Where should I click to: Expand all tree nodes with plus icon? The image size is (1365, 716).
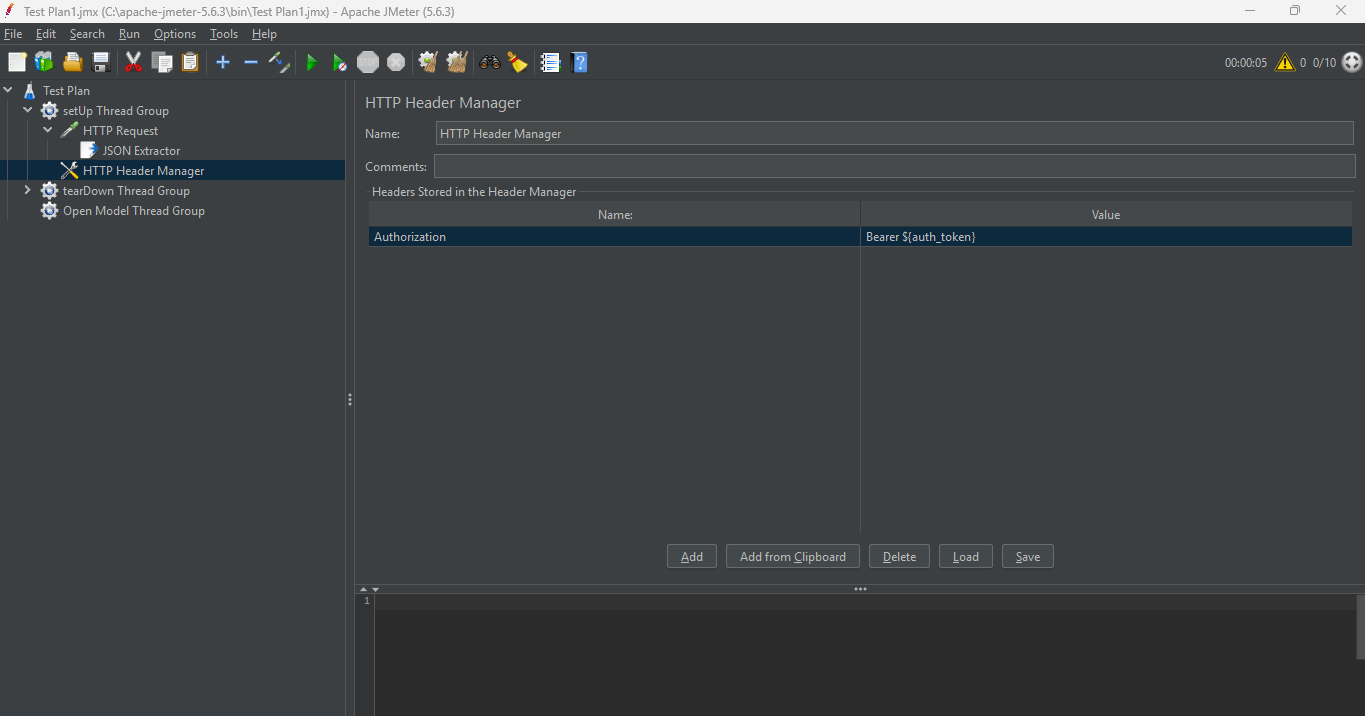pos(223,62)
